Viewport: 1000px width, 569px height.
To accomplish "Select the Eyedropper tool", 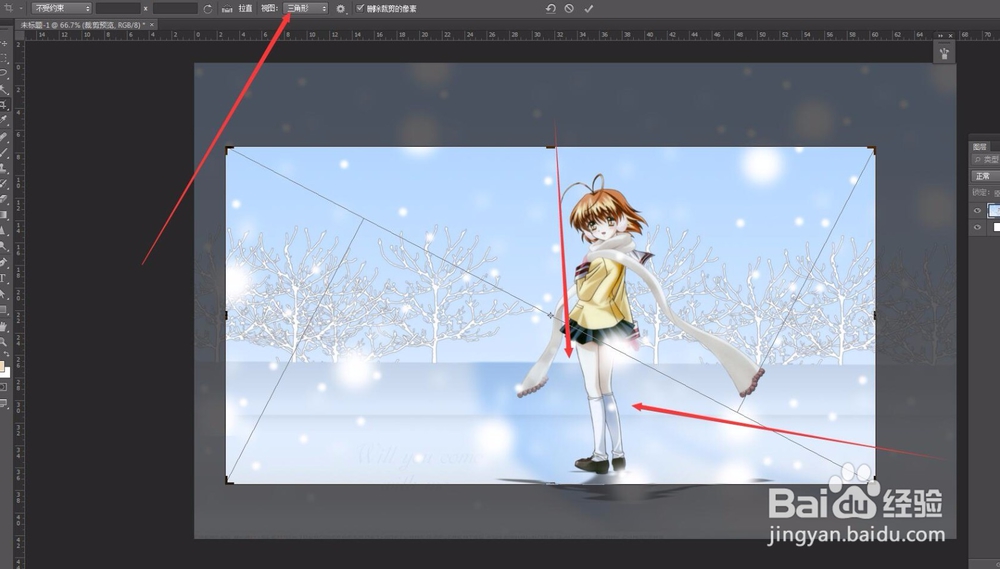I will [x=4, y=121].
